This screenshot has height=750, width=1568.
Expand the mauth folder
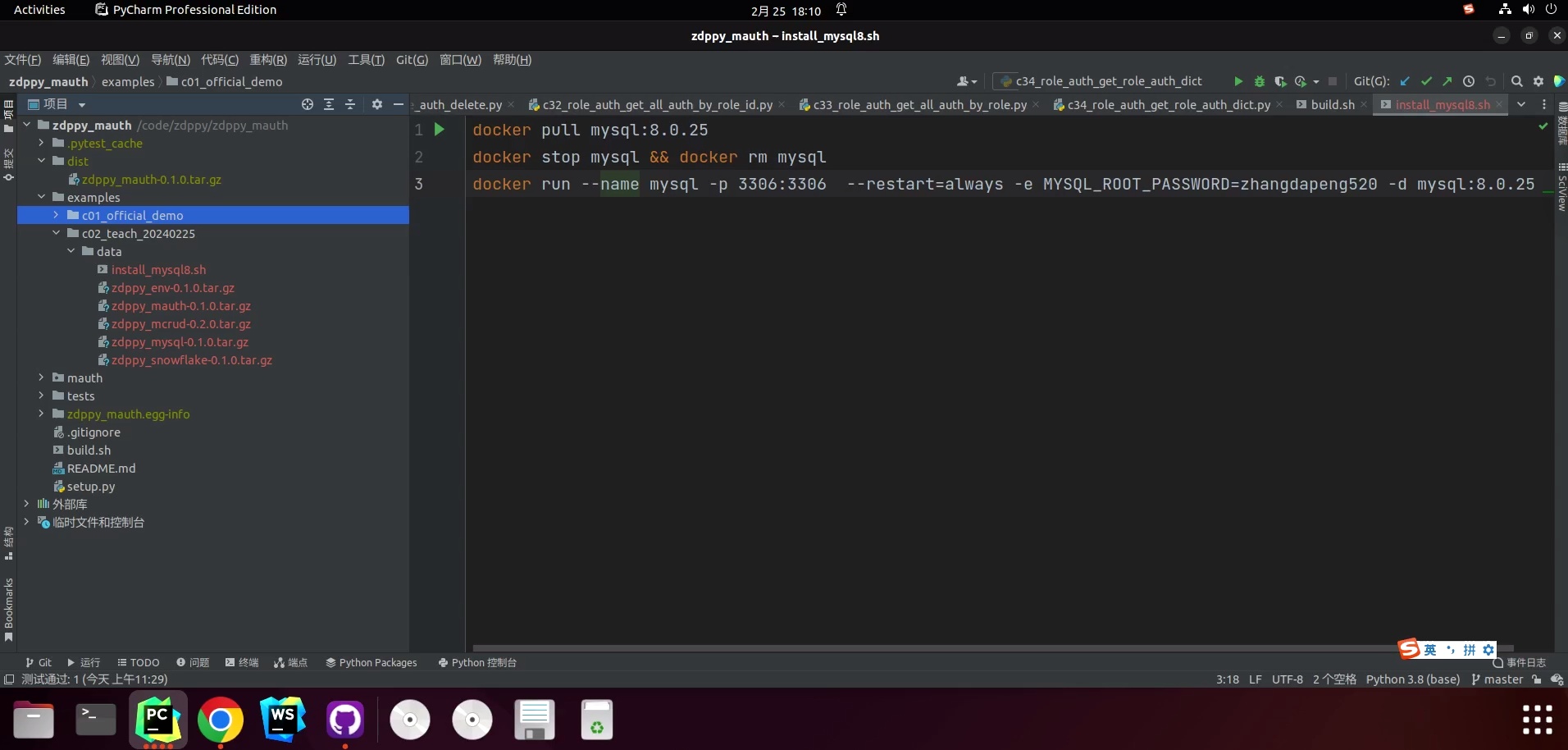(x=41, y=377)
